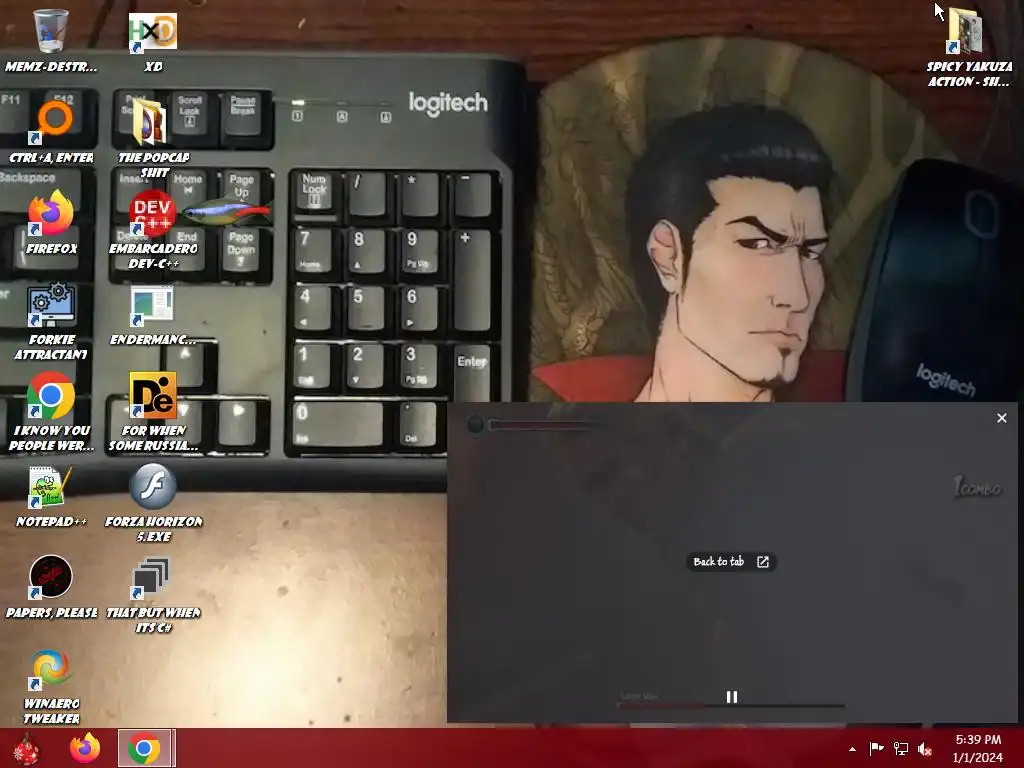Launch Chrome shortcut labeled I KNOW YOU PEOPLE
Viewport: 1024px width, 768px height.
[50, 395]
